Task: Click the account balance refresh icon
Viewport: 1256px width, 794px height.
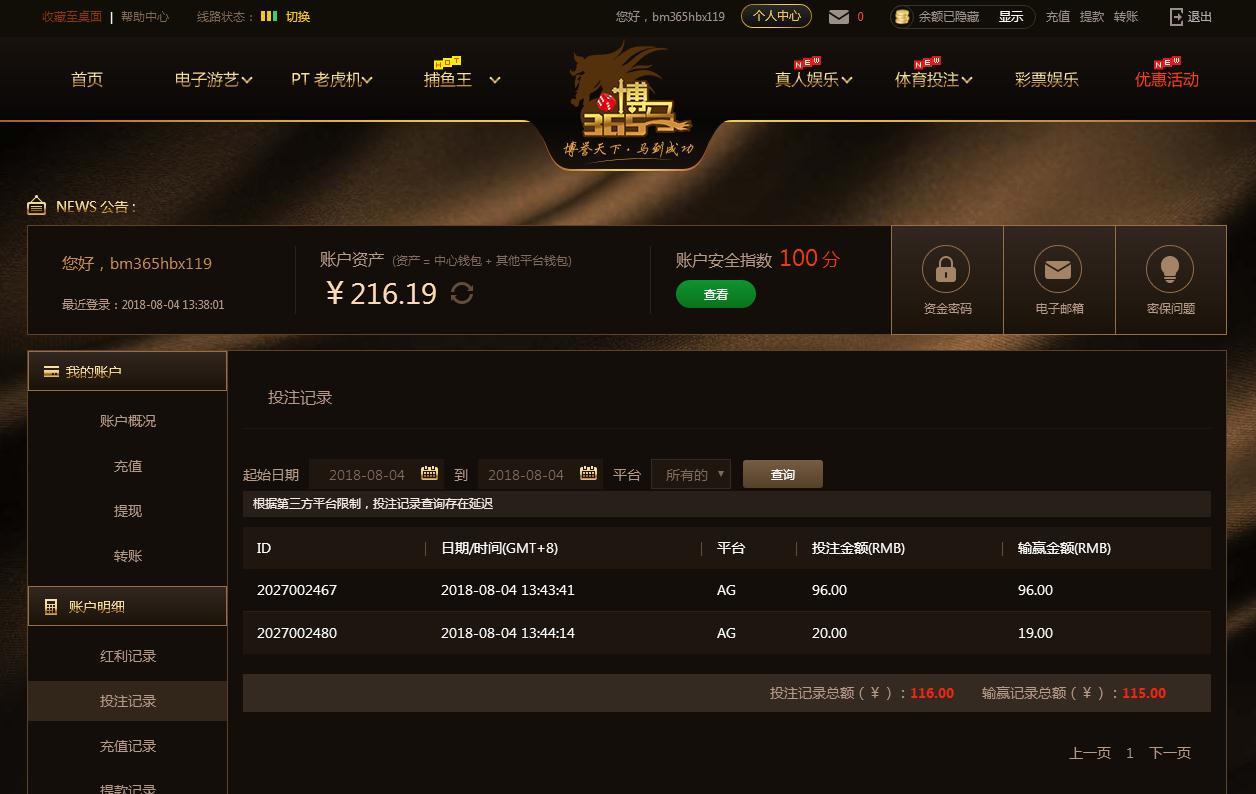Action: pyautogui.click(x=461, y=293)
